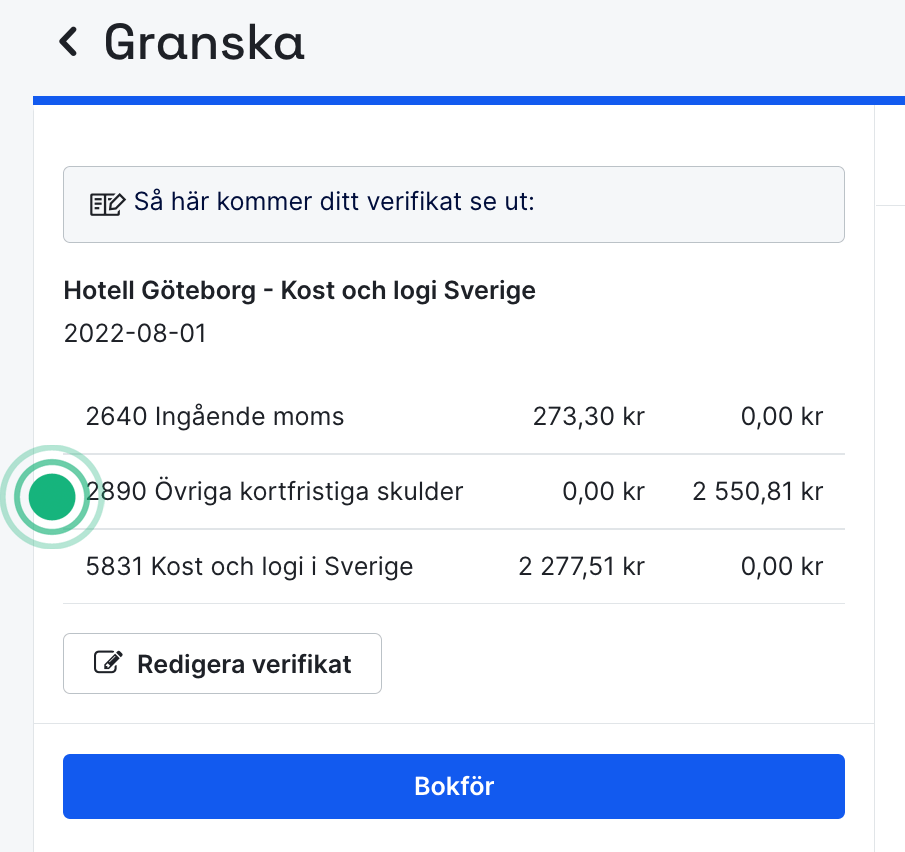Viewport: 905px width, 852px height.
Task: Select the arrow icon next to Granska
Action: (x=66, y=43)
